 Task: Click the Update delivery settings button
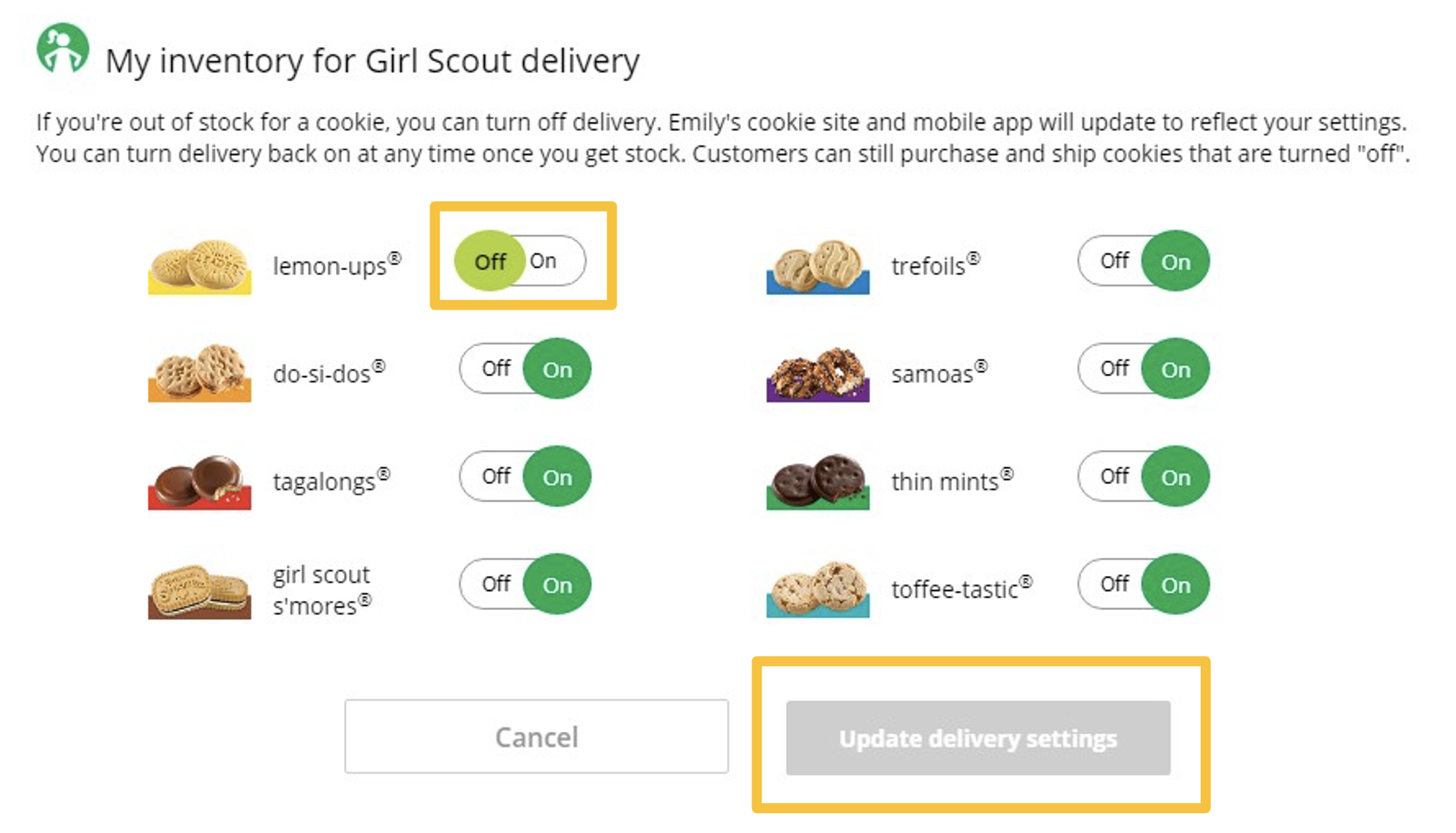point(979,737)
